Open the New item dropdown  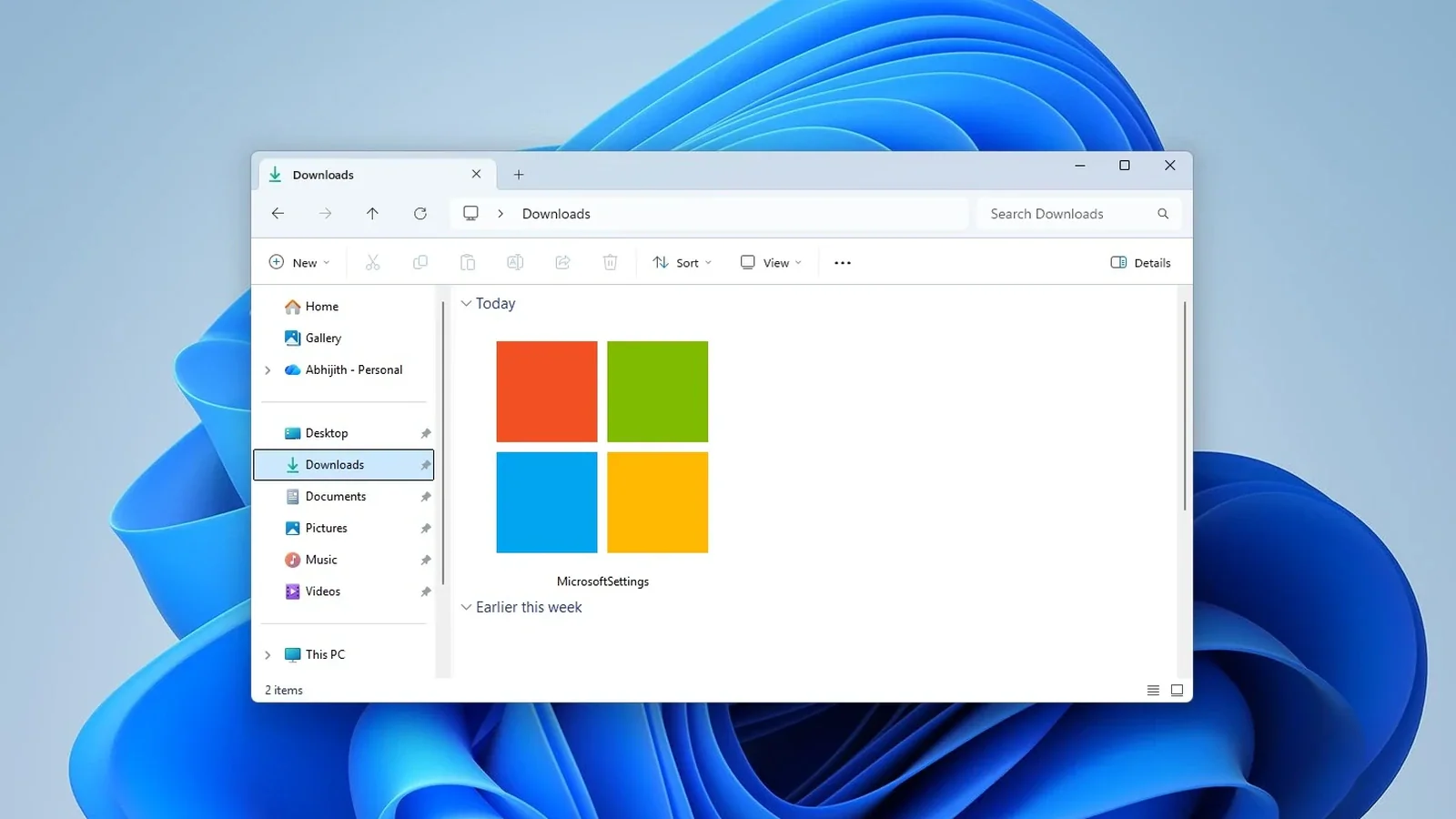(x=299, y=262)
